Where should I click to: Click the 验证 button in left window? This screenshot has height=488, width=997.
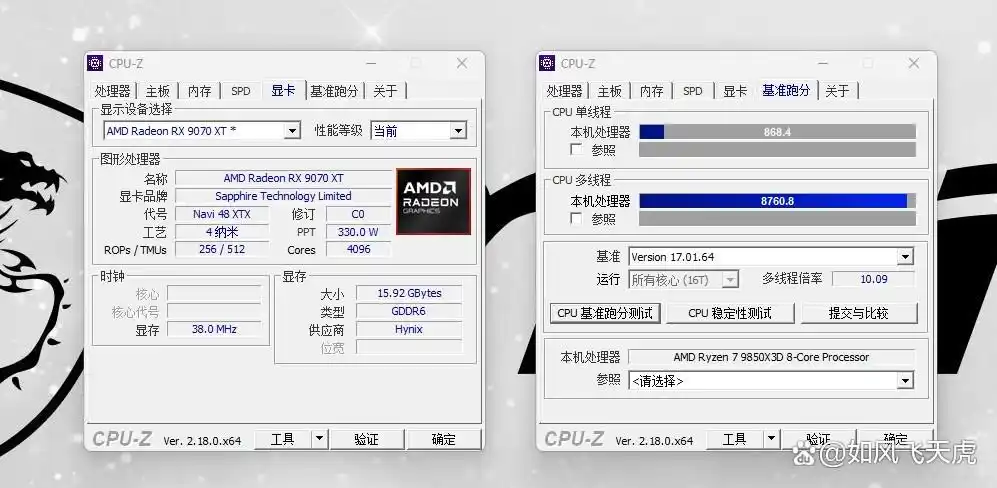pos(366,439)
